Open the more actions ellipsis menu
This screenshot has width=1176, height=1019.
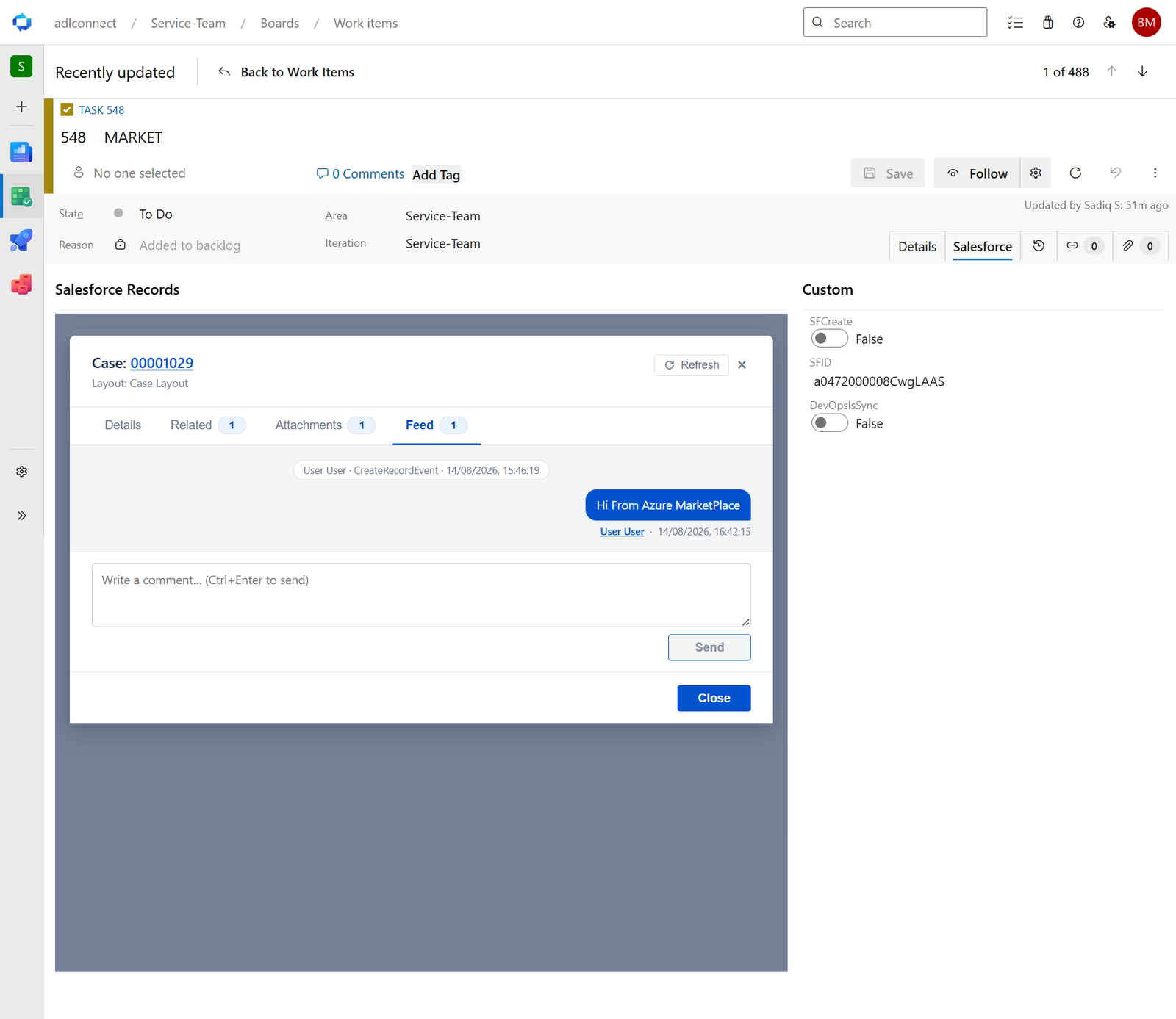[1155, 173]
